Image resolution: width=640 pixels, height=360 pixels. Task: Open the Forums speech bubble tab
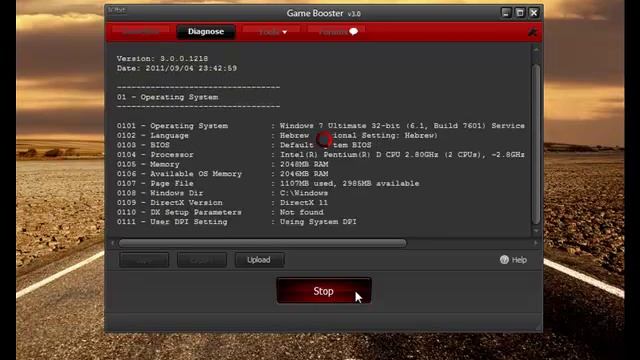click(x=338, y=32)
